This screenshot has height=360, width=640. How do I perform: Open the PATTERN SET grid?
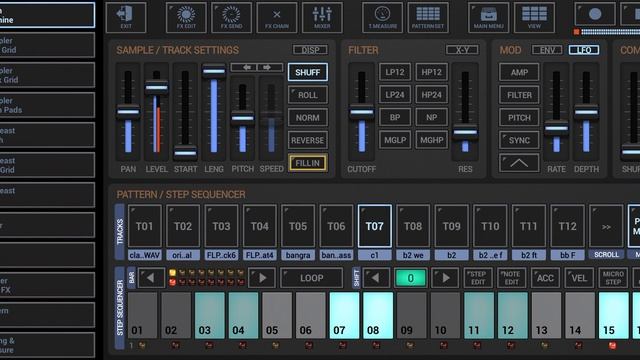(x=428, y=18)
